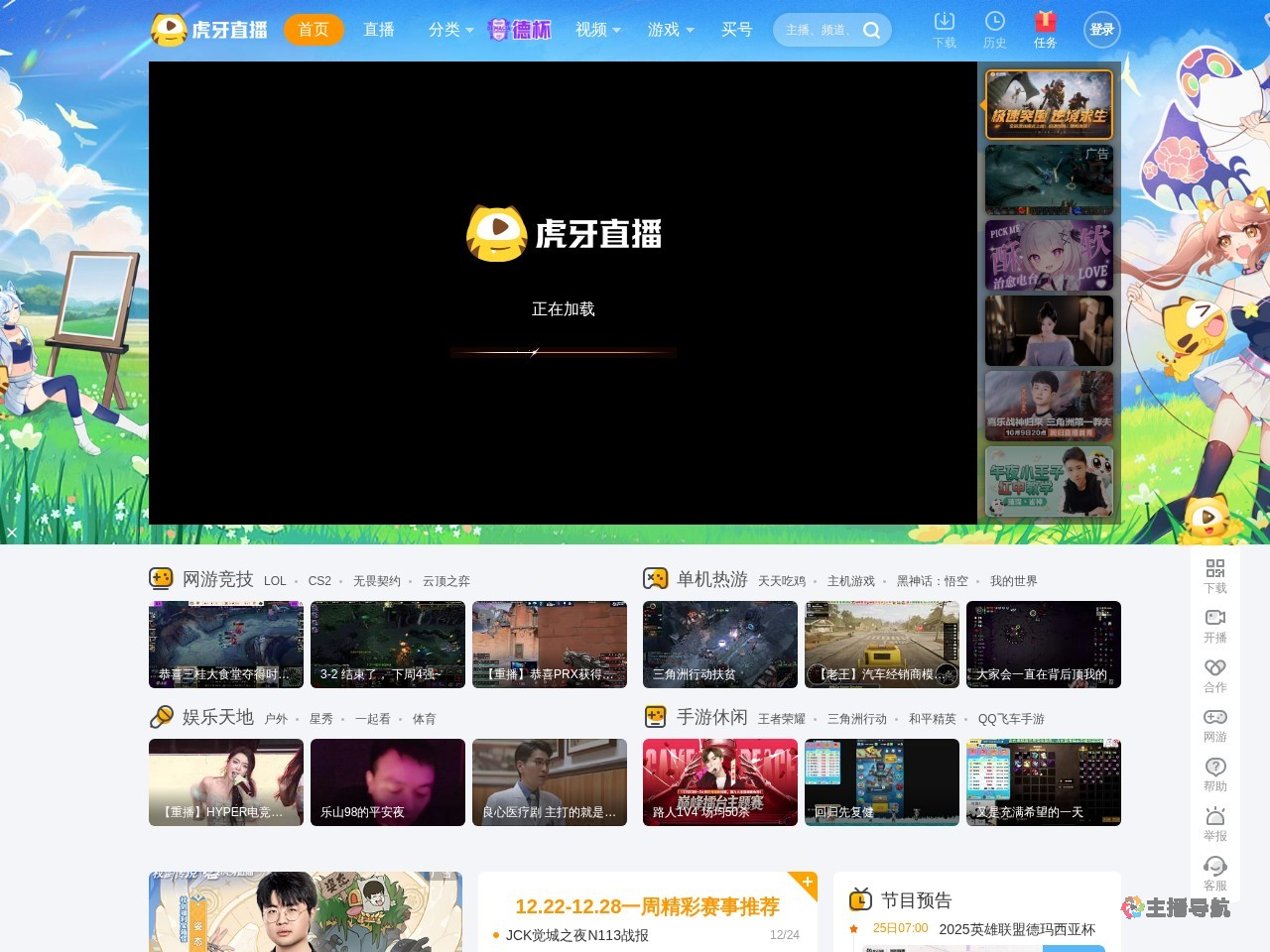Open the 云顶之弈 category link

click(445, 581)
